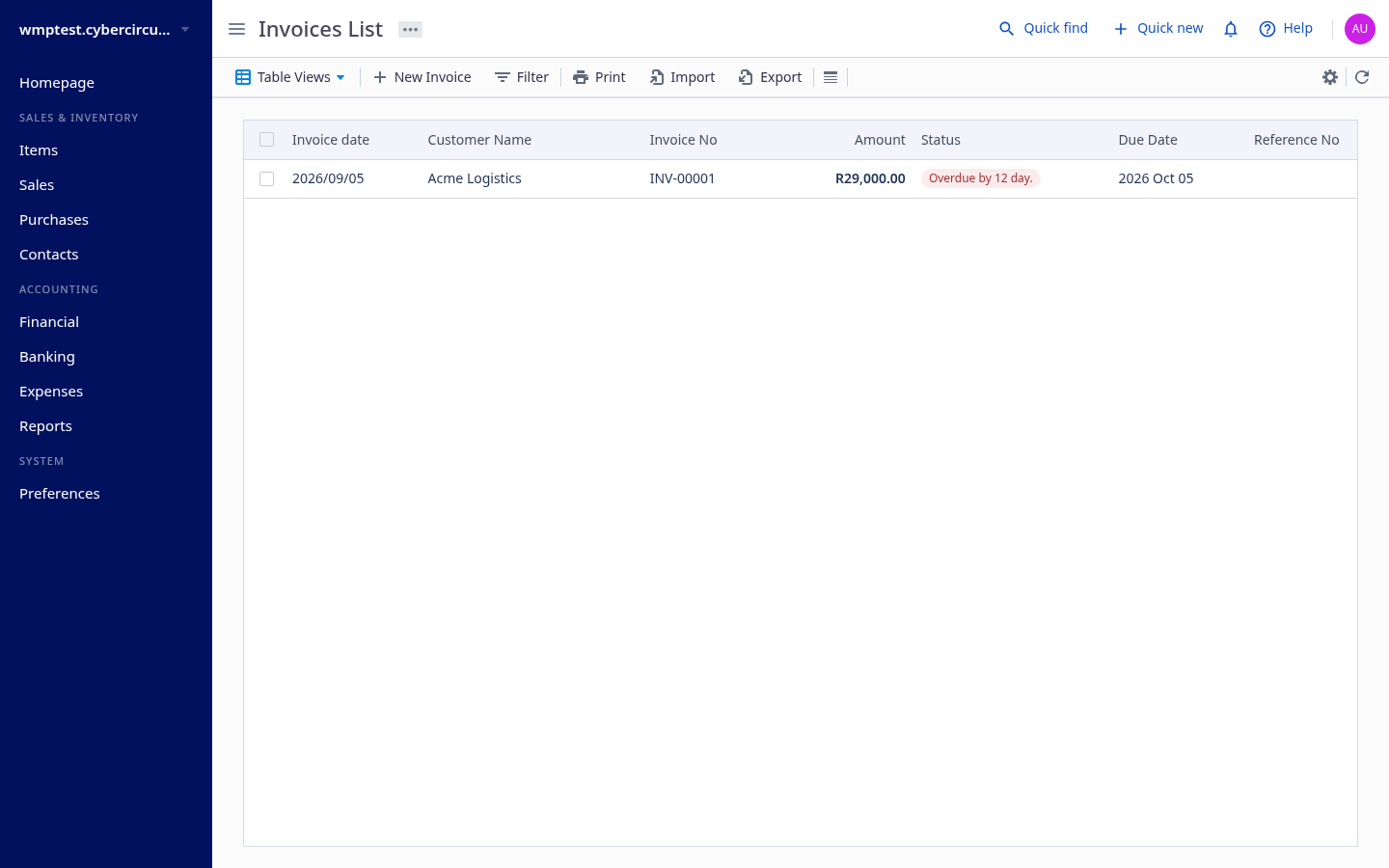Toggle the hamburger sidebar menu icon
The height and width of the screenshot is (868, 1389).
point(236,29)
